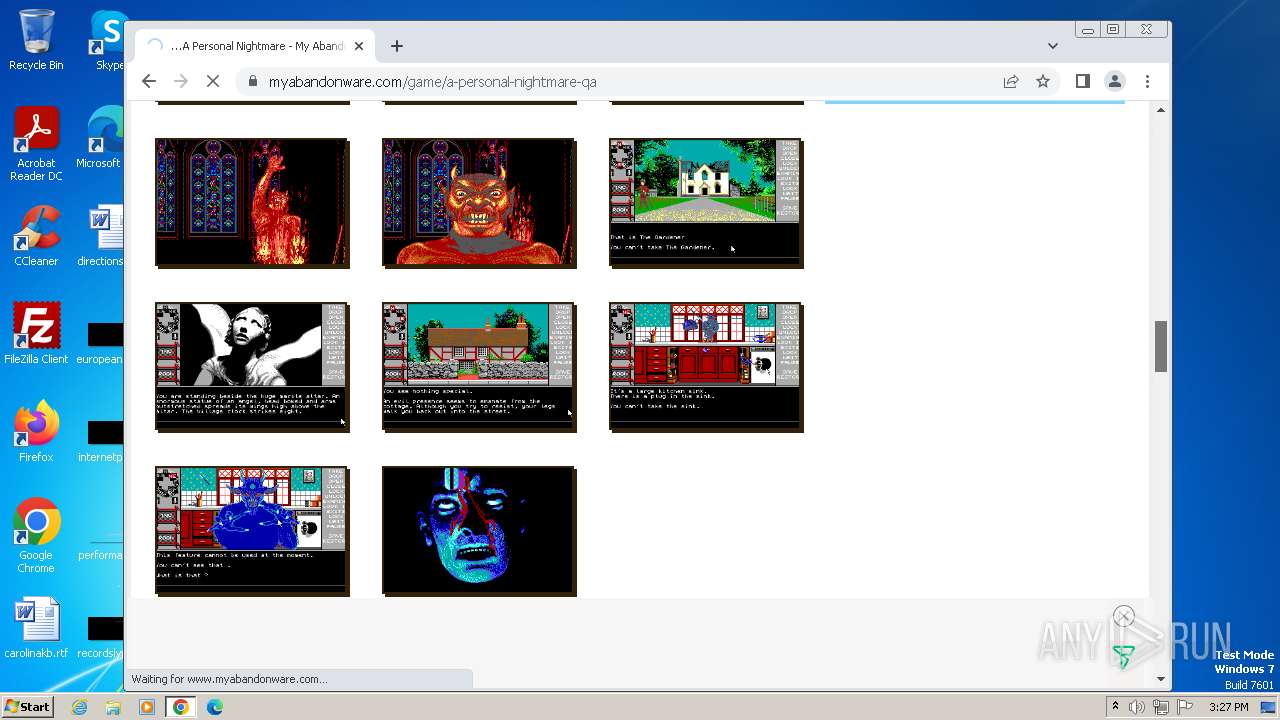Click the 3:27 PM taskbar clock

[1228, 707]
